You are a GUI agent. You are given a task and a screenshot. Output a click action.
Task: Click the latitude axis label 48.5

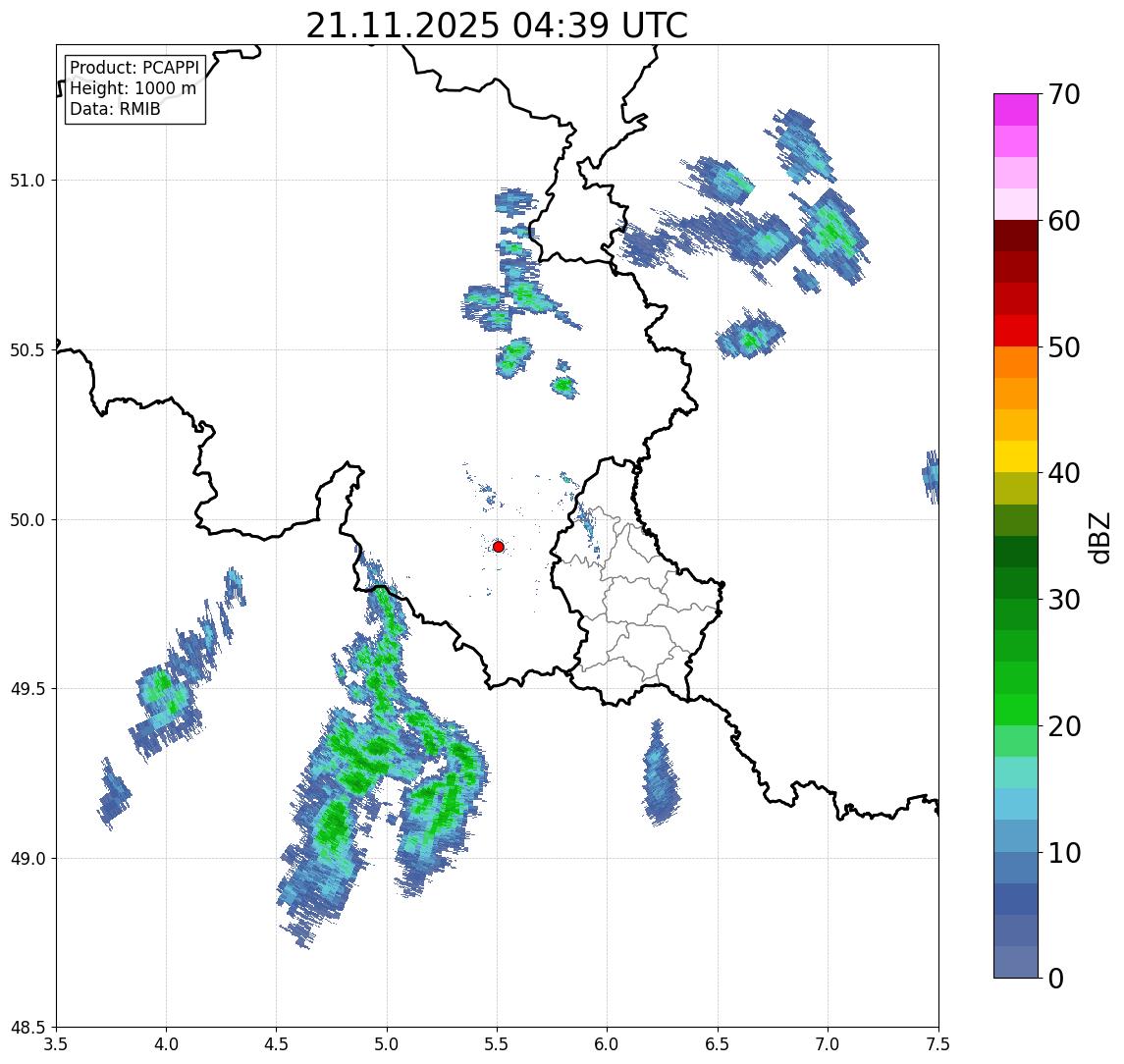pyautogui.click(x=27, y=1028)
